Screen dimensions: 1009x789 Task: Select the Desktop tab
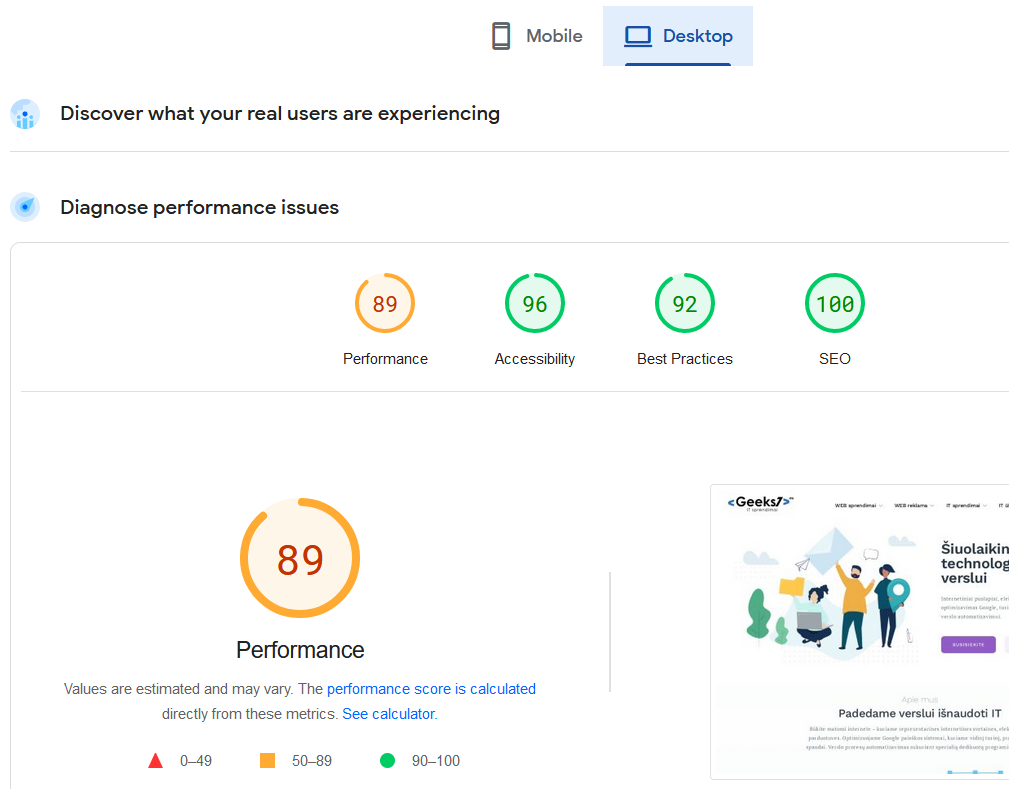678,36
